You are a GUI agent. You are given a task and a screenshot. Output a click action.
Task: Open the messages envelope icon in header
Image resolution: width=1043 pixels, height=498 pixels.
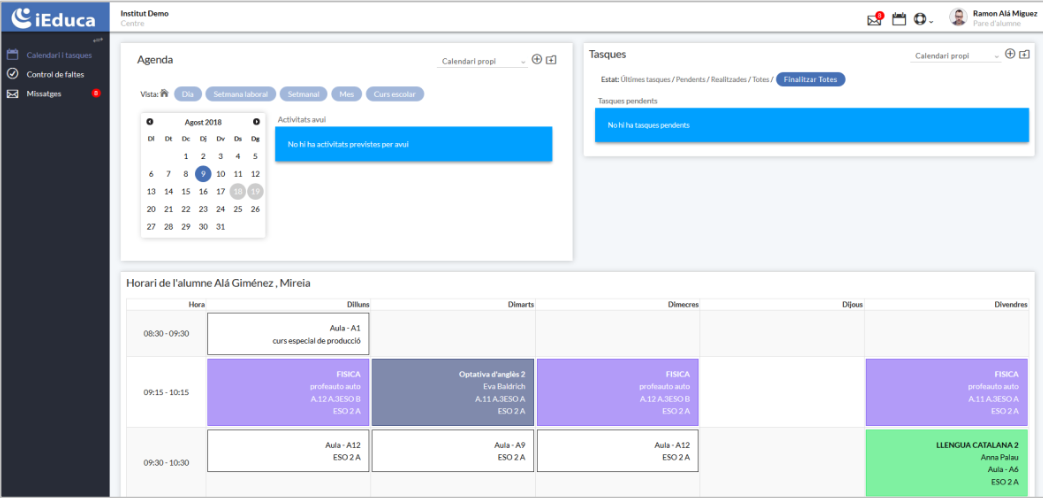874,19
